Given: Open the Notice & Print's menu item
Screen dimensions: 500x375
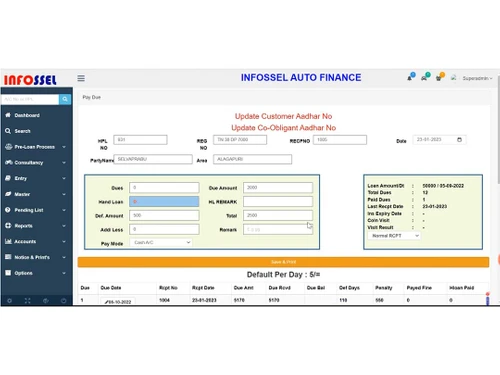Looking at the screenshot, I should (37, 257).
